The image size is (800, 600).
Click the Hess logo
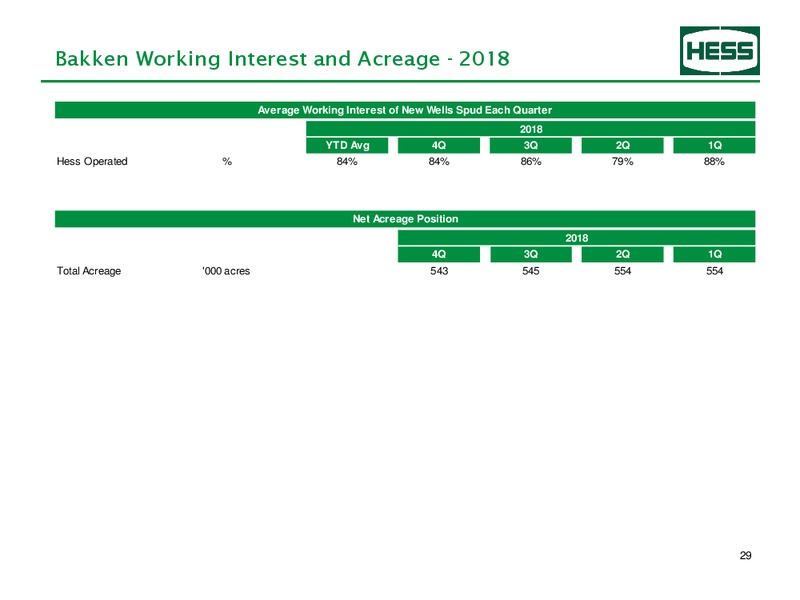pos(719,51)
